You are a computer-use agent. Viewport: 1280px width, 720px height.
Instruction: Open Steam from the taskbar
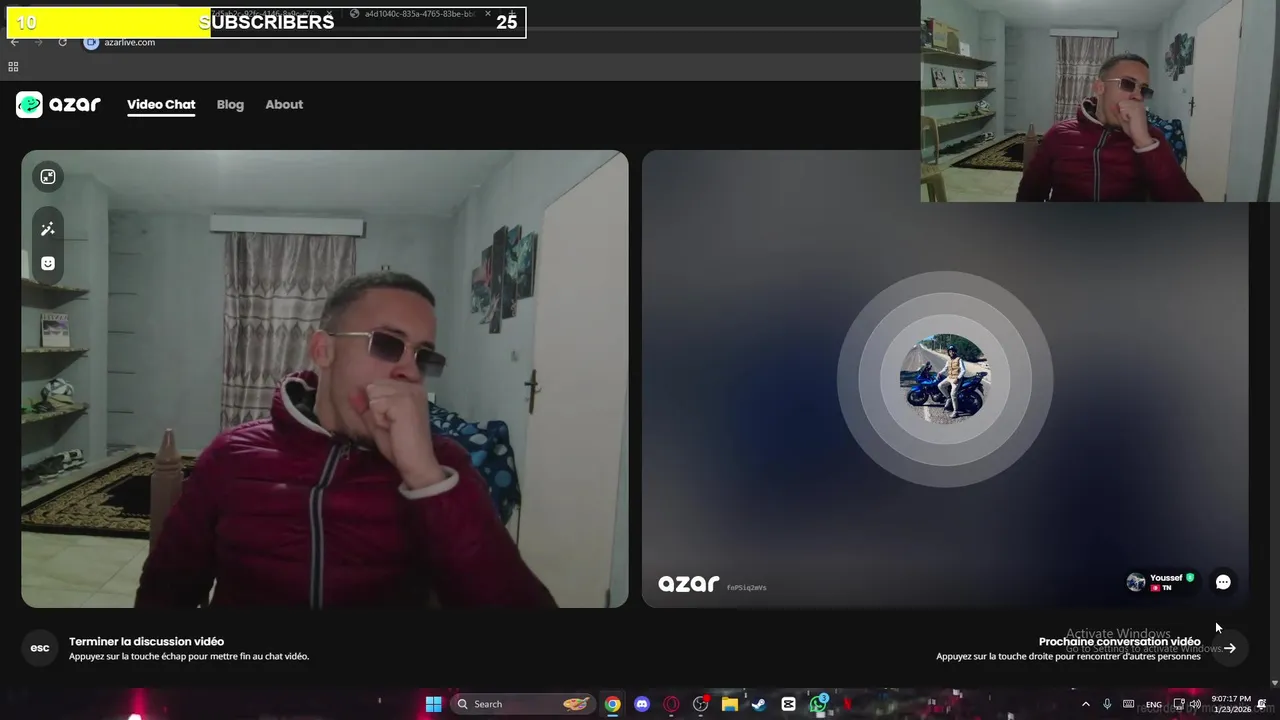pos(759,704)
